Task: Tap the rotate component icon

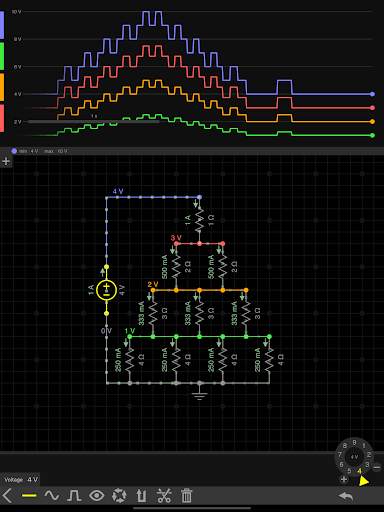Action: point(119,496)
